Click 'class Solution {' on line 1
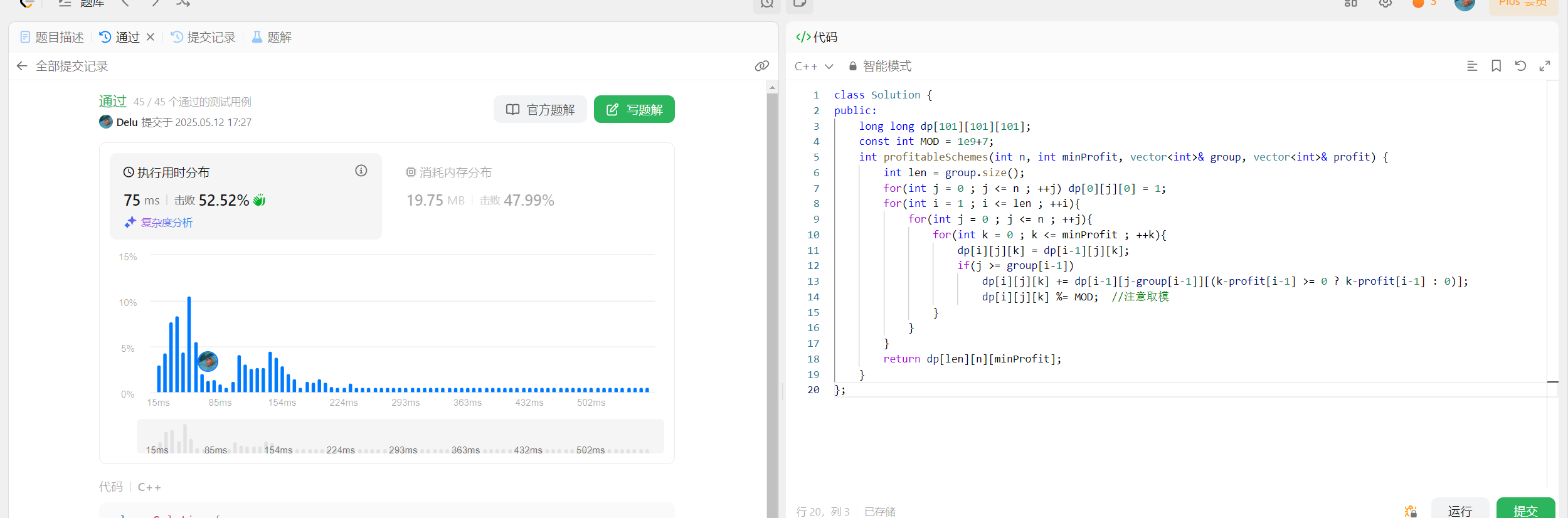Screen dimensions: 1568x518 [x=883, y=95]
